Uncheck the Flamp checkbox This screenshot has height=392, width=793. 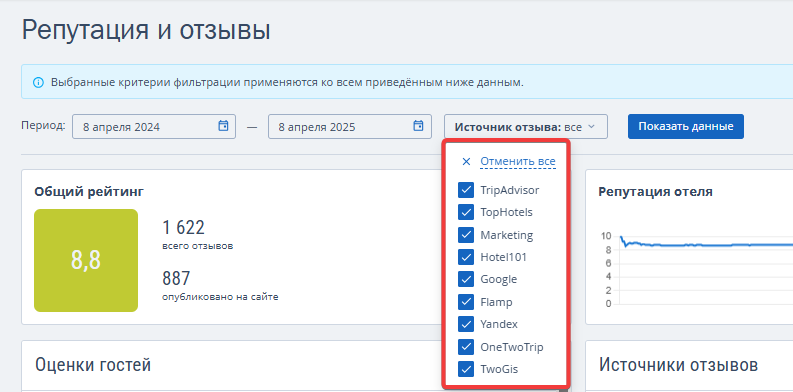coord(466,302)
